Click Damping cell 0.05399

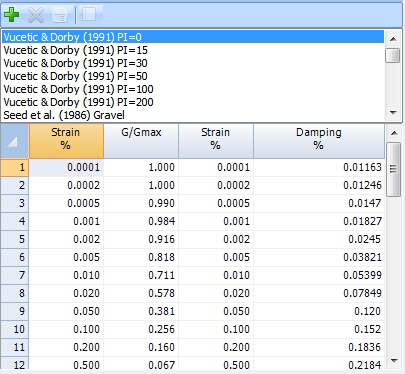click(x=319, y=275)
